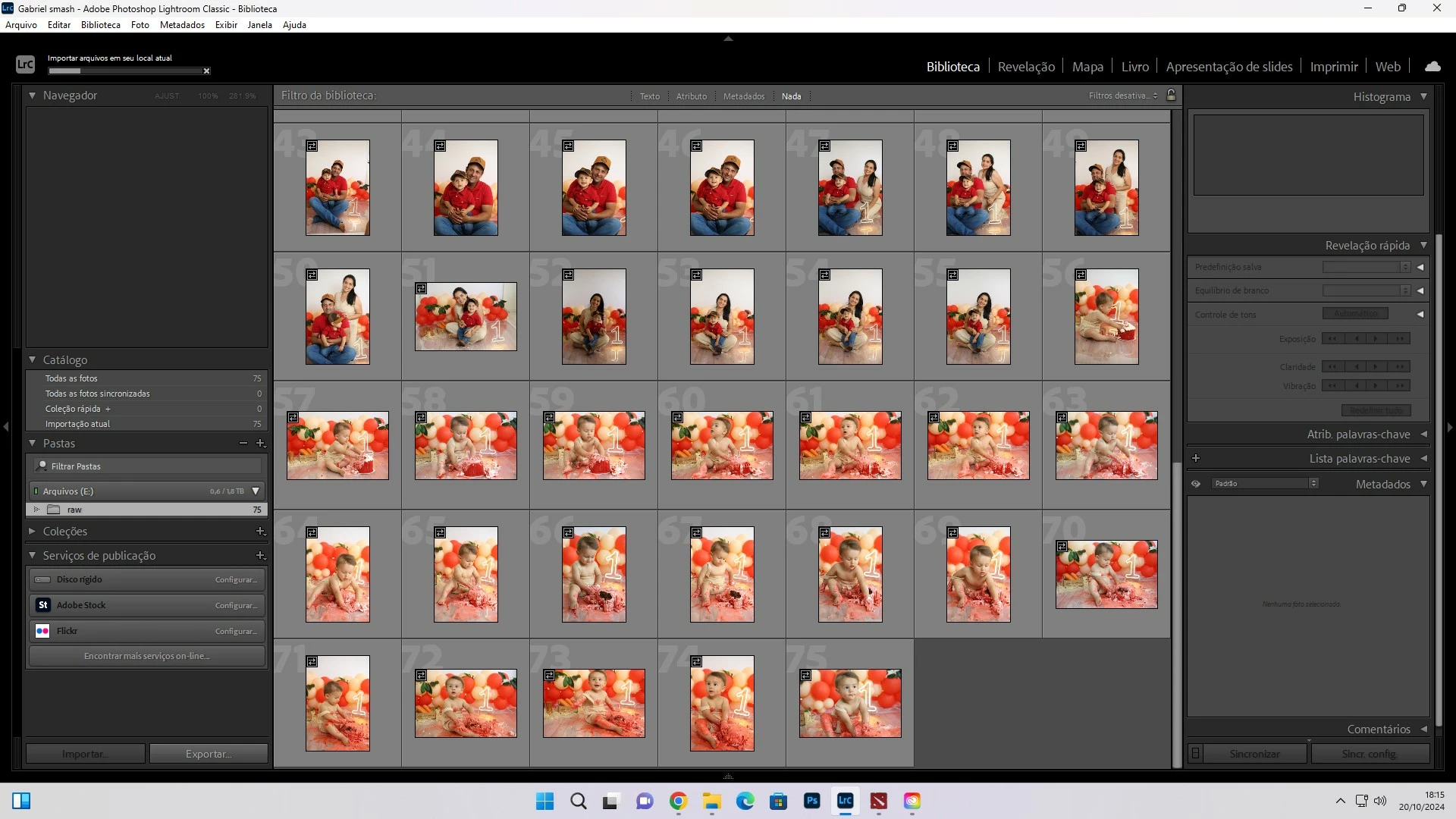Click the cloud sync icon

(1432, 67)
